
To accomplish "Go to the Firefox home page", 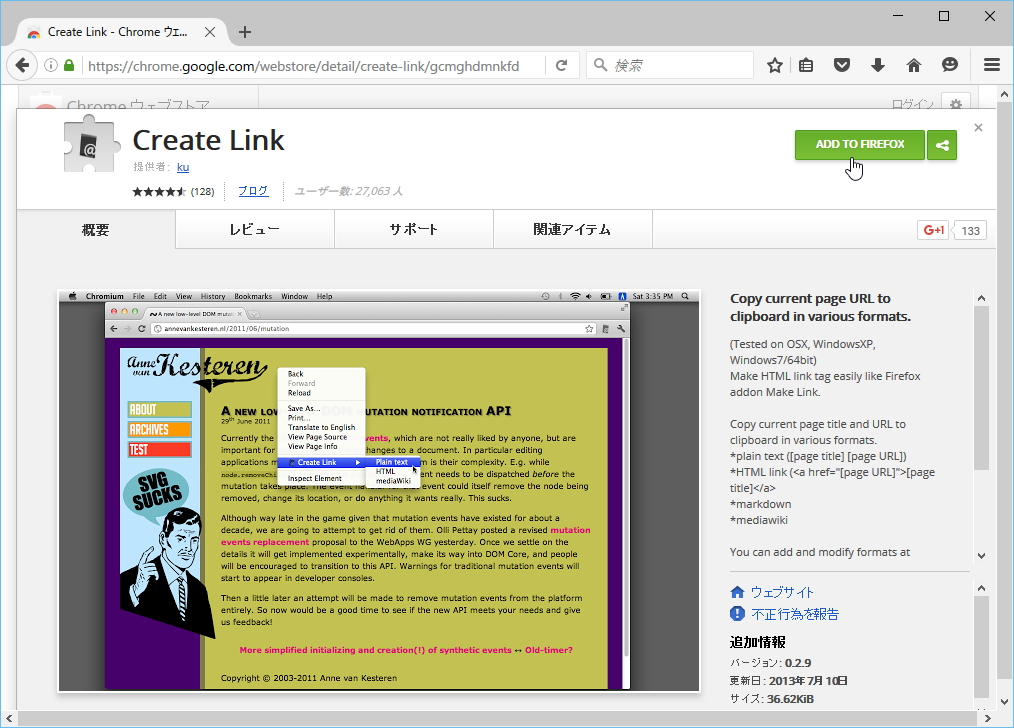I will (x=913, y=64).
